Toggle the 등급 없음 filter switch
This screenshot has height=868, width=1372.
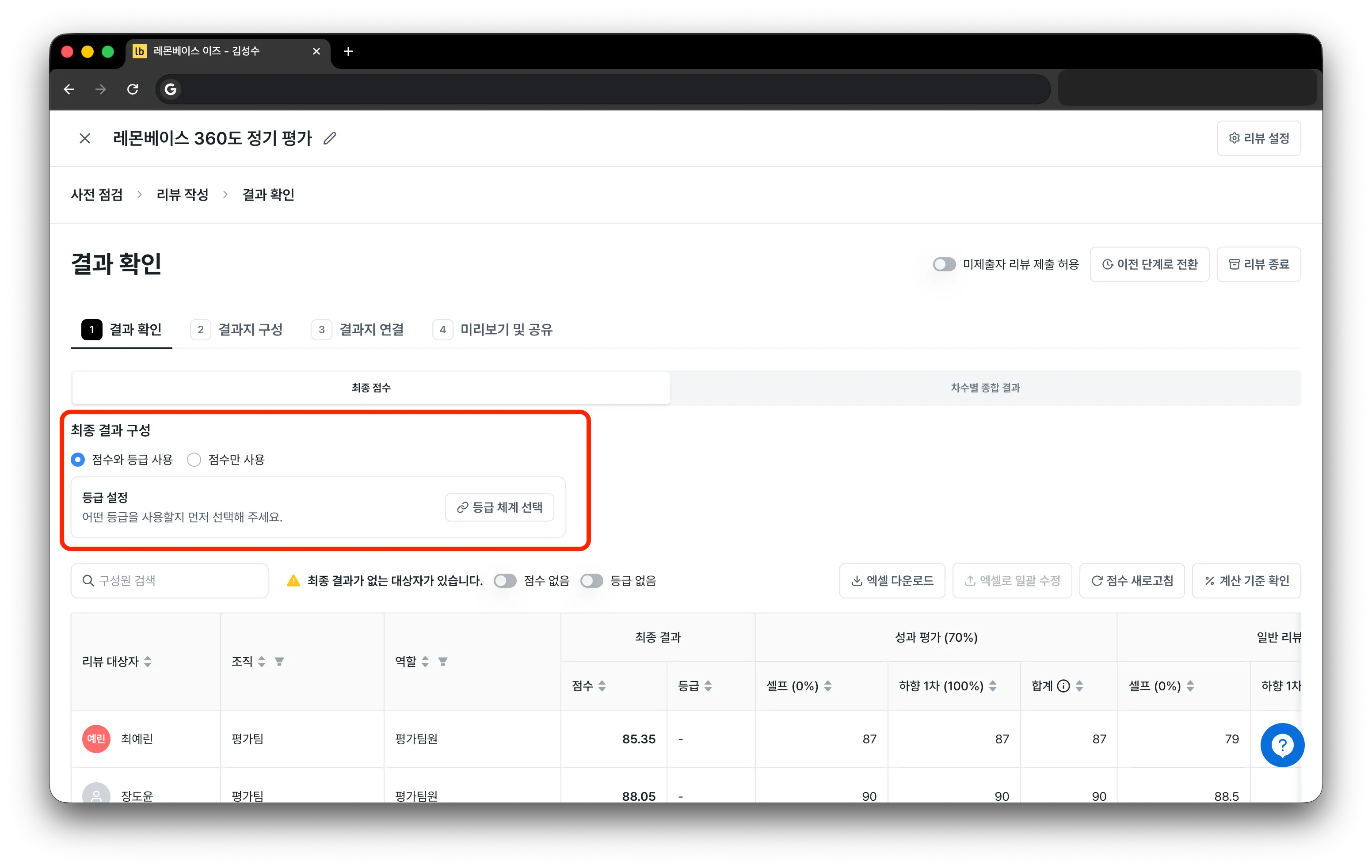[591, 581]
